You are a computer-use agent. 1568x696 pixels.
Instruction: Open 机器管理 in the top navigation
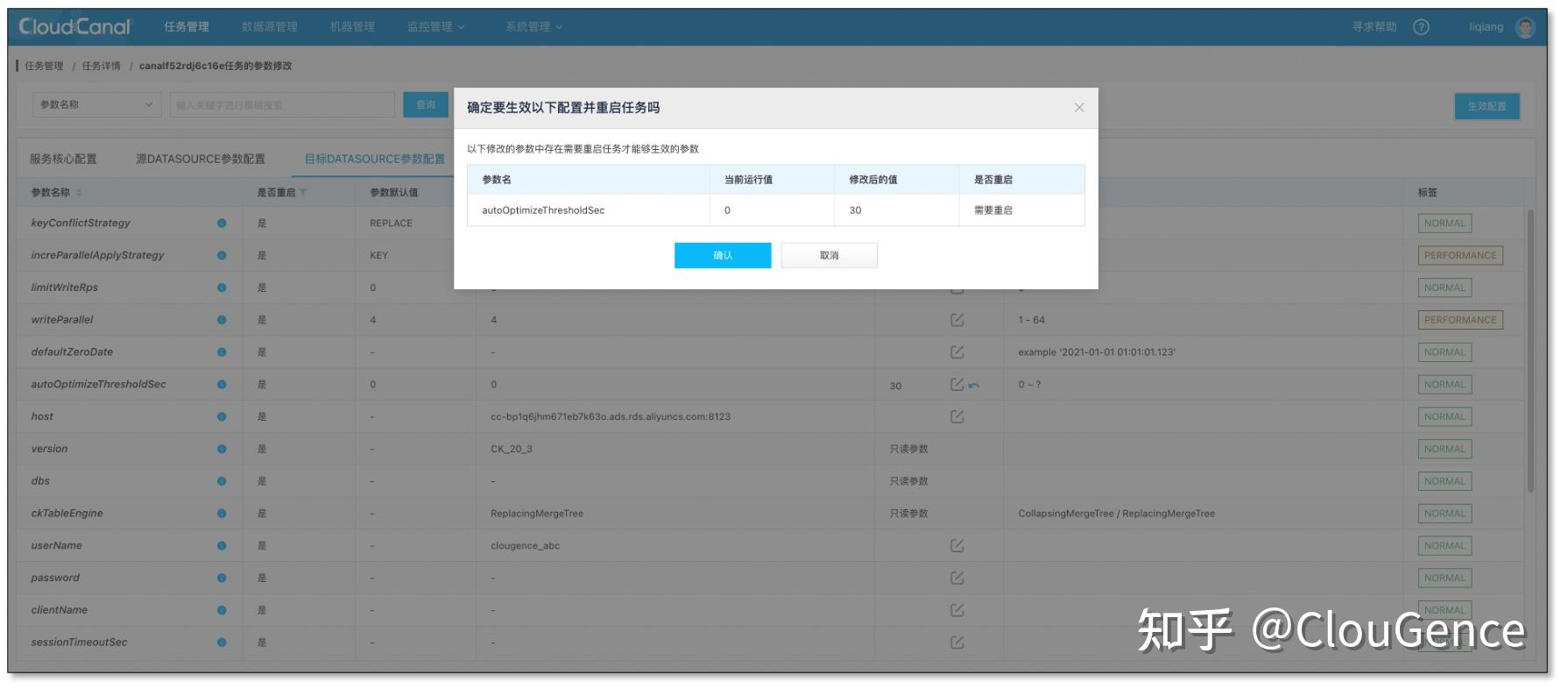pyautogui.click(x=352, y=27)
